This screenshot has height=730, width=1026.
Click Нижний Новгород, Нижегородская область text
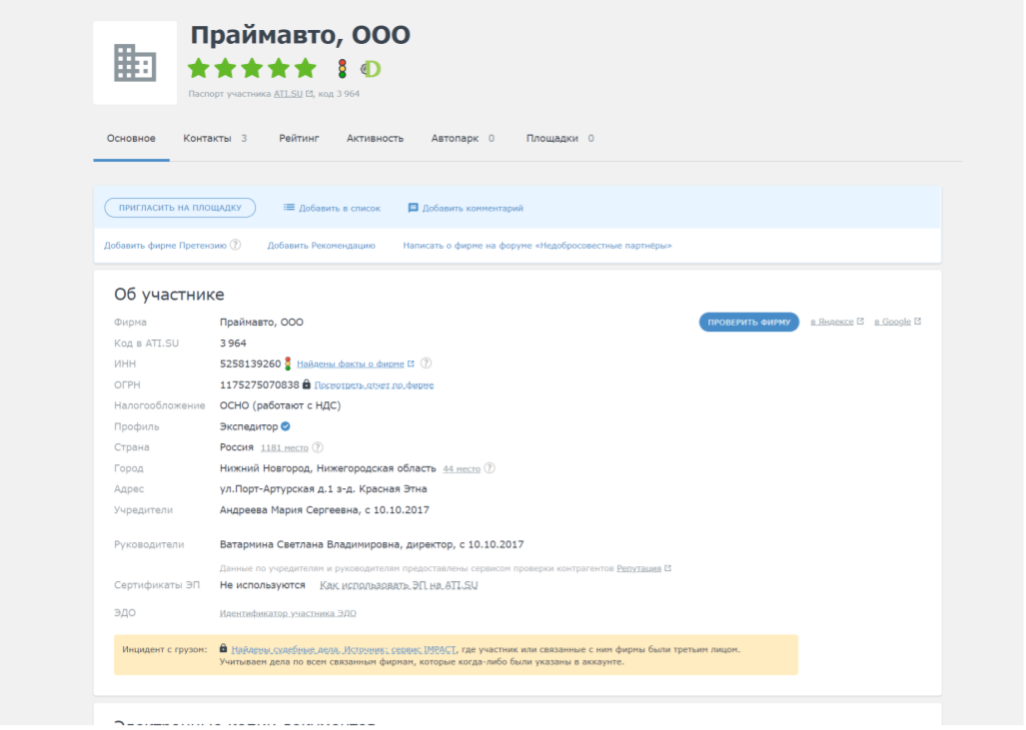coord(328,468)
